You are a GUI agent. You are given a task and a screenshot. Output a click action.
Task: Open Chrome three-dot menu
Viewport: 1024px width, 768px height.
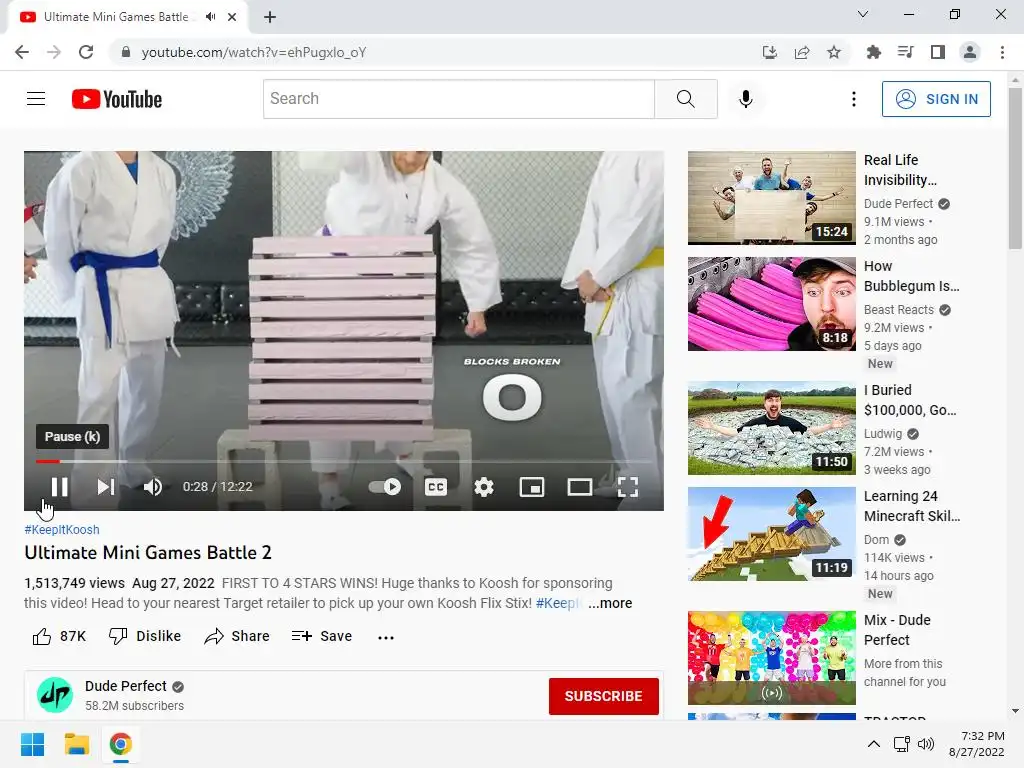(1002, 52)
